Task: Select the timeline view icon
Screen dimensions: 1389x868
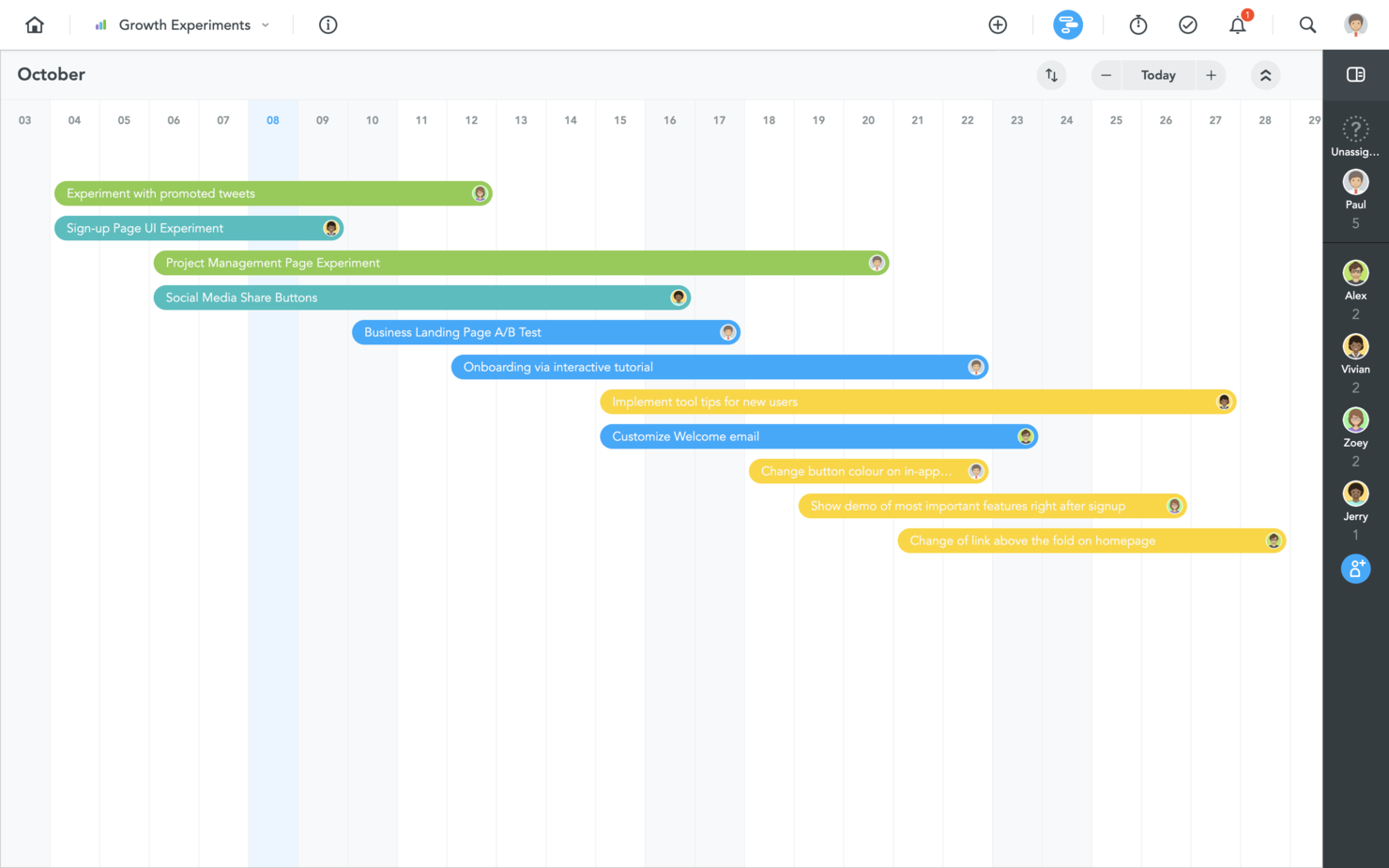Action: (x=1068, y=24)
